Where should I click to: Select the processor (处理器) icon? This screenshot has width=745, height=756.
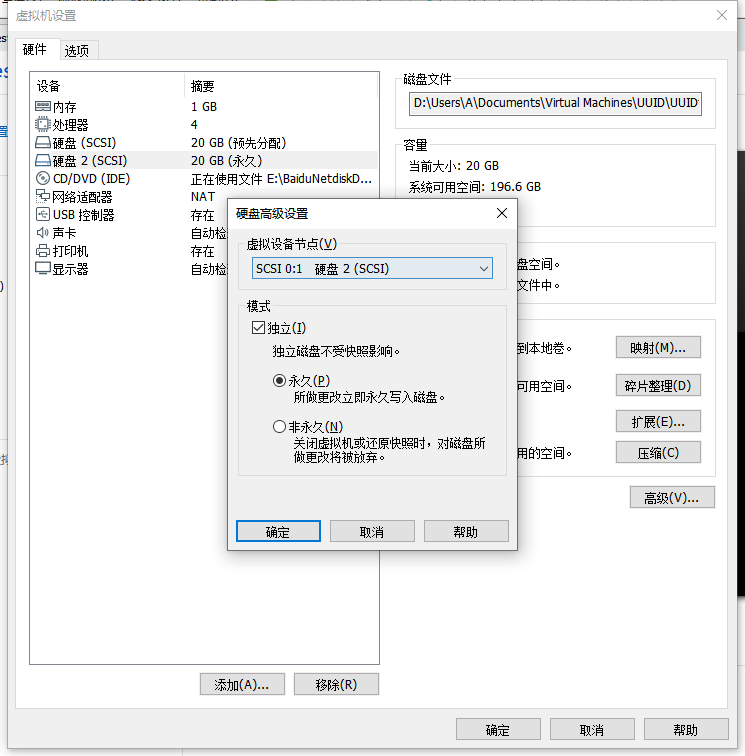[x=43, y=125]
